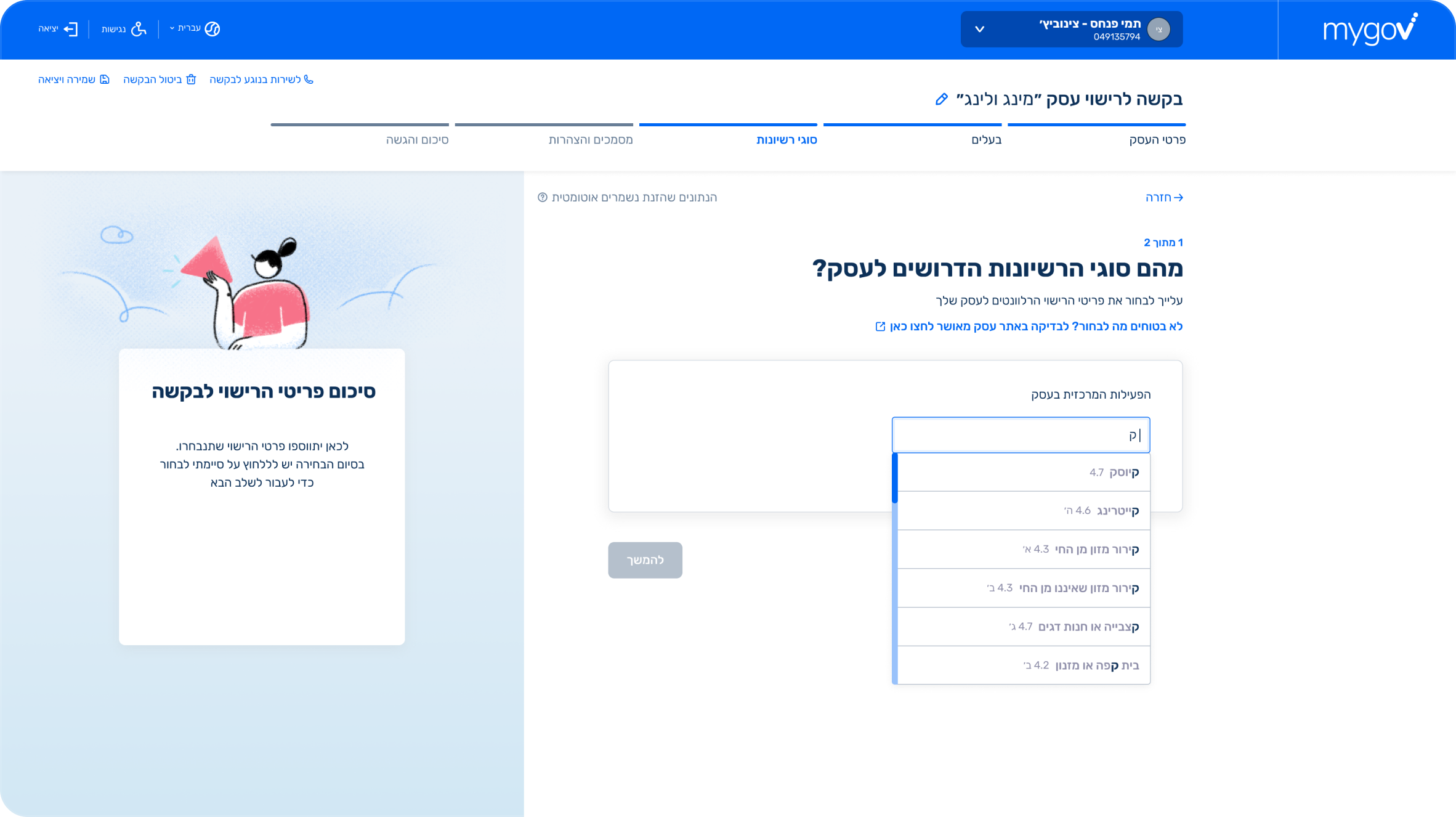Click the exit (יציאה) logout icon
This screenshot has height=817, width=1456.
[71, 29]
